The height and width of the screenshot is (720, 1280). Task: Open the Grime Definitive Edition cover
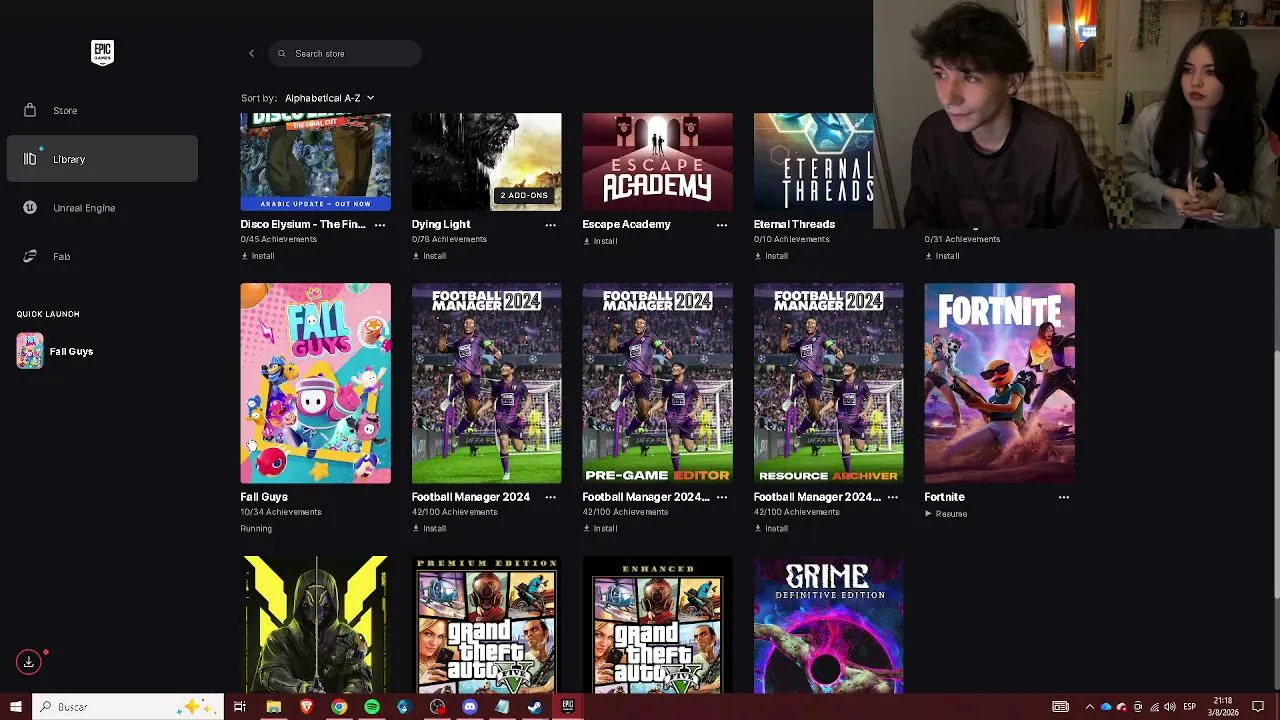click(828, 625)
